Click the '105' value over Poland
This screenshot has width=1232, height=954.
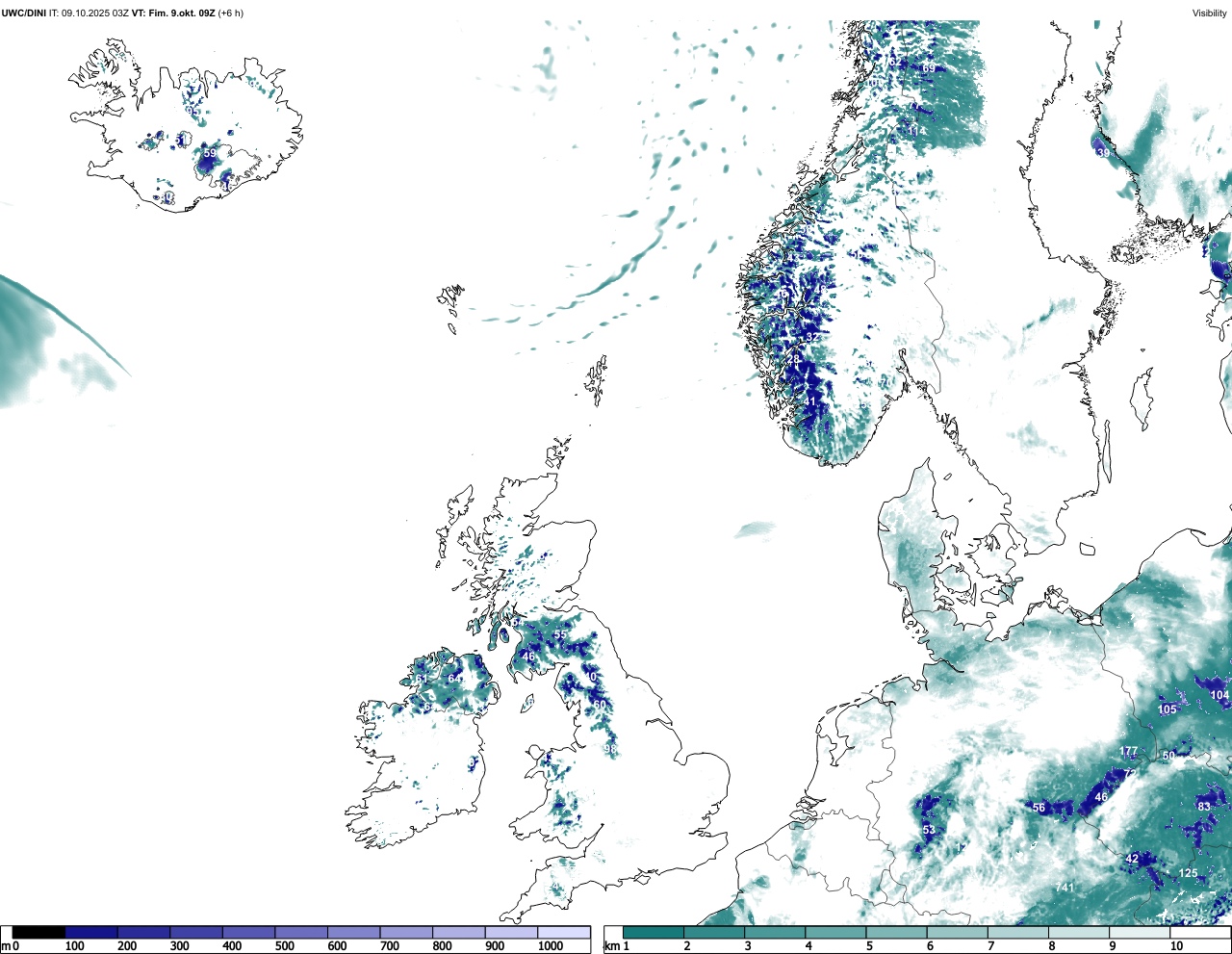tap(1168, 709)
